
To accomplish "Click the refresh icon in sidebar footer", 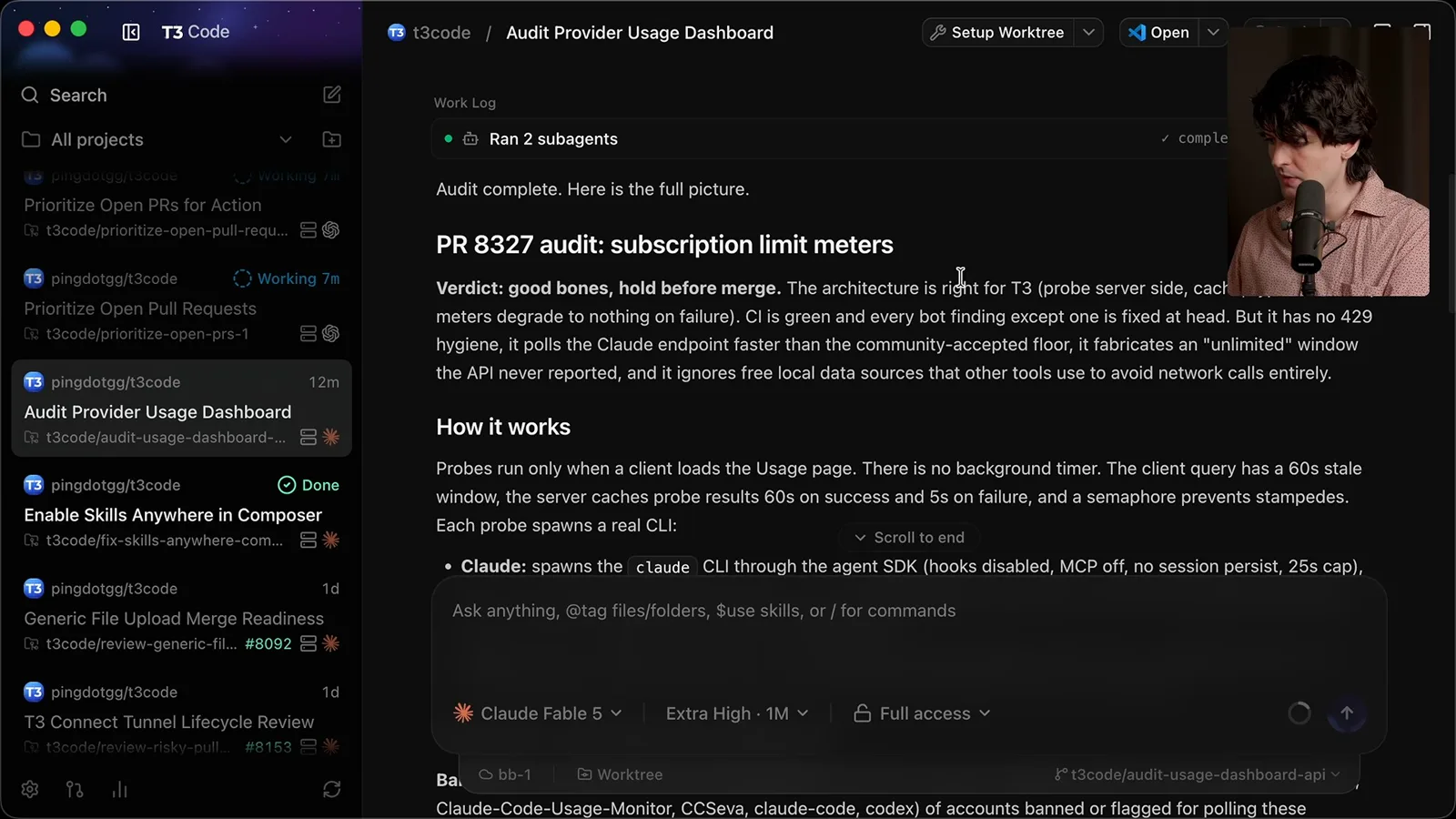I will click(332, 789).
